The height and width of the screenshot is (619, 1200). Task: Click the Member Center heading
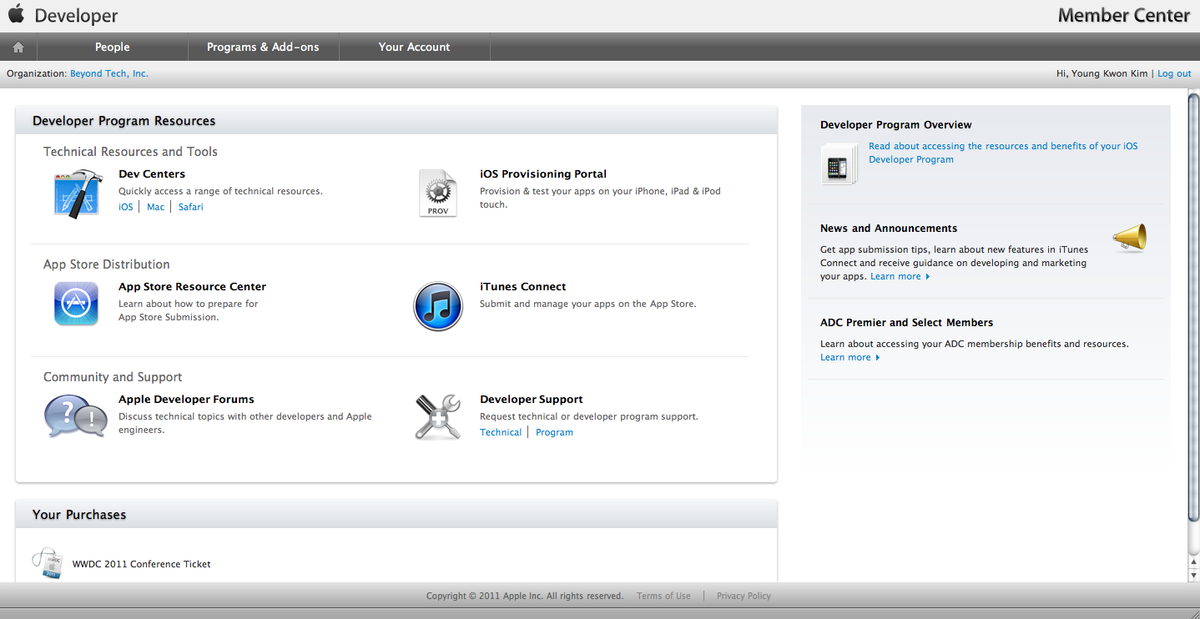(x=1124, y=16)
